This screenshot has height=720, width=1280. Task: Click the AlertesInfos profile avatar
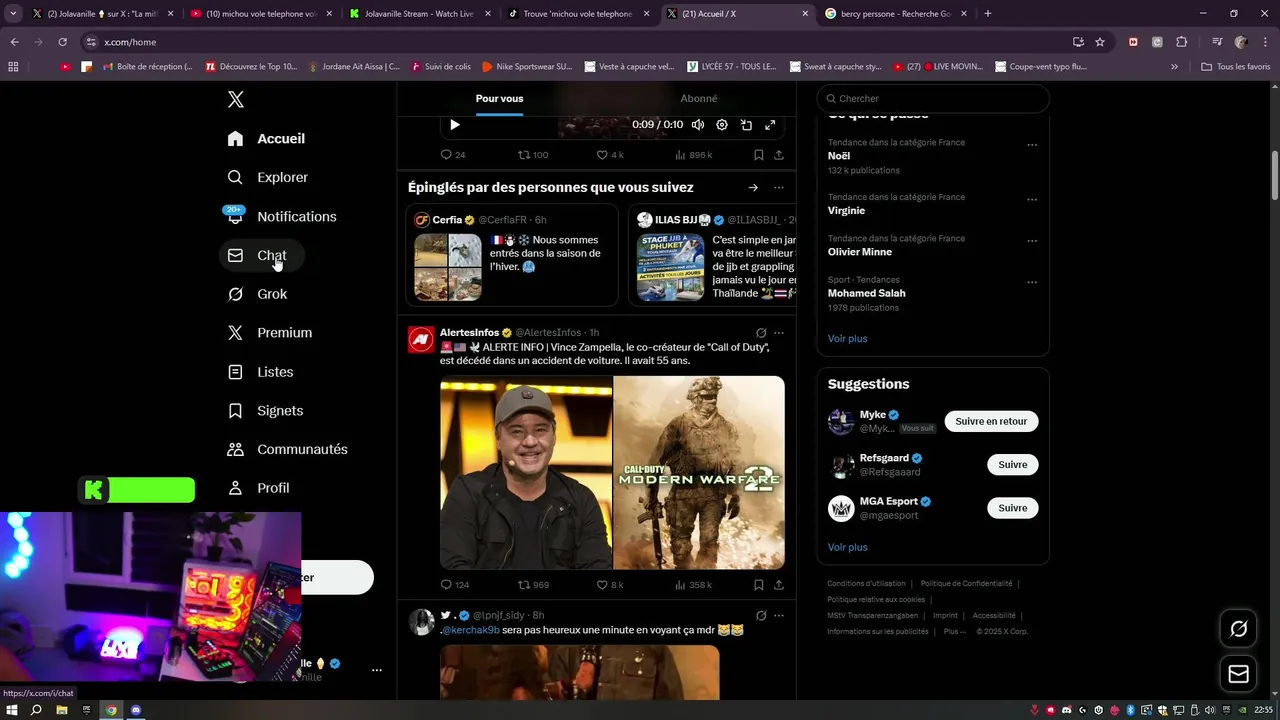(x=421, y=340)
